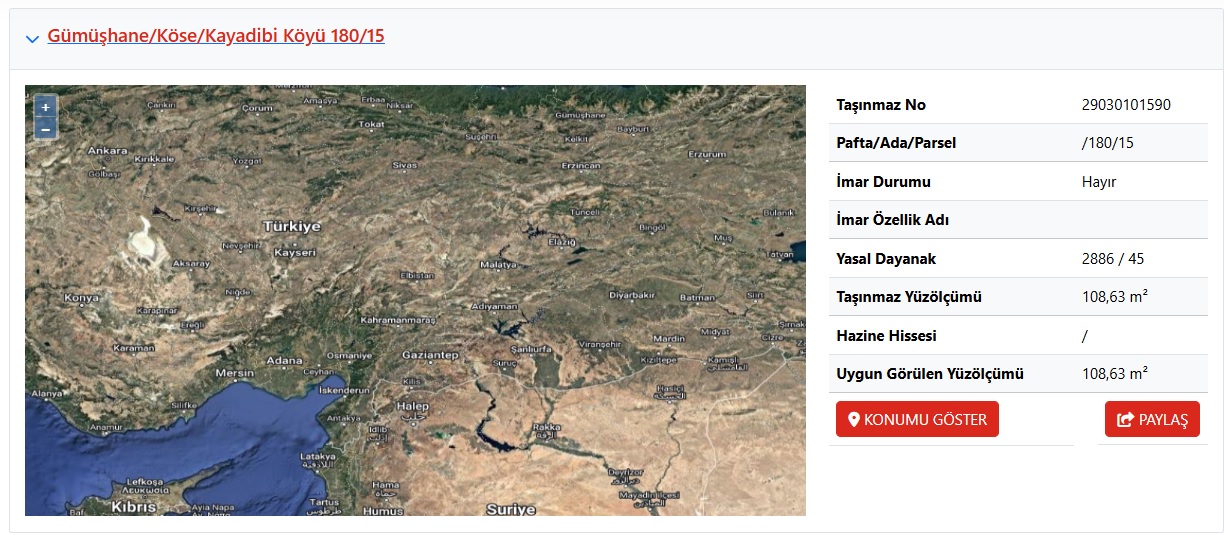Screen dimensions: 1224x535
Task: Click Diyarbakır on the map
Action: click(x=632, y=295)
